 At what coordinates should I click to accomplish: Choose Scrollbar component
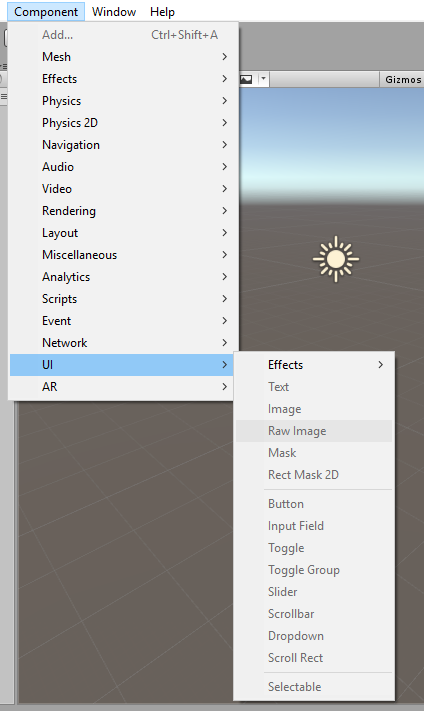click(314, 614)
